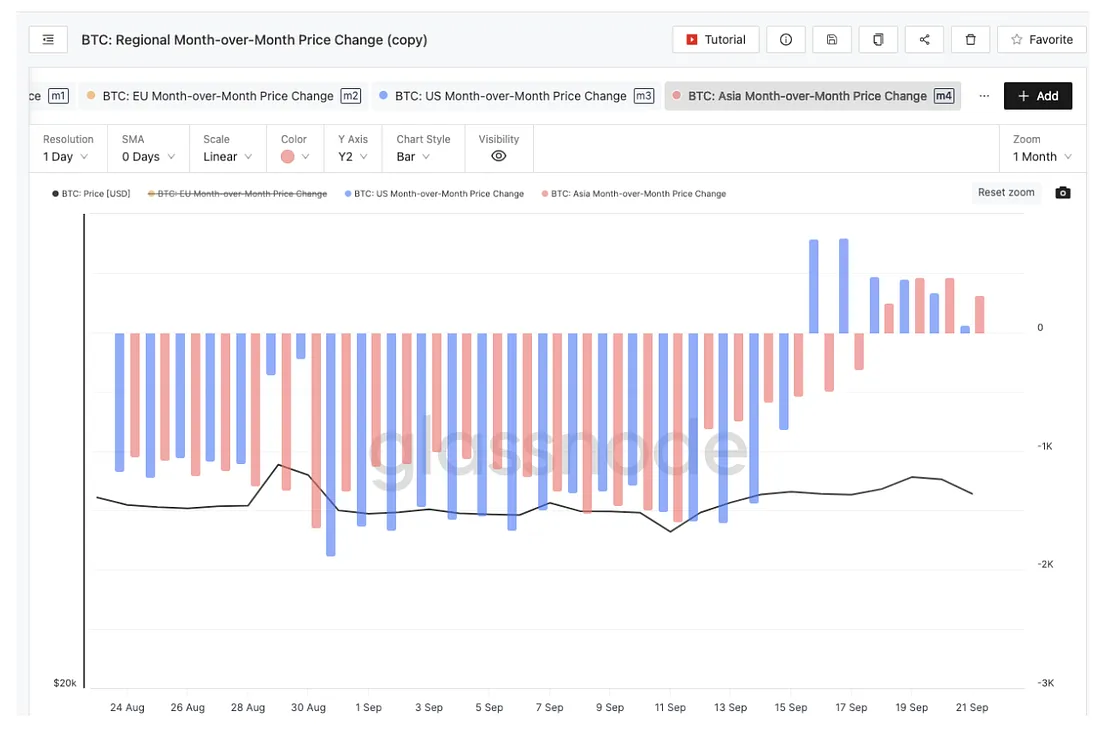Click the info circle icon
This screenshot has width=1100, height=739.
click(786, 40)
